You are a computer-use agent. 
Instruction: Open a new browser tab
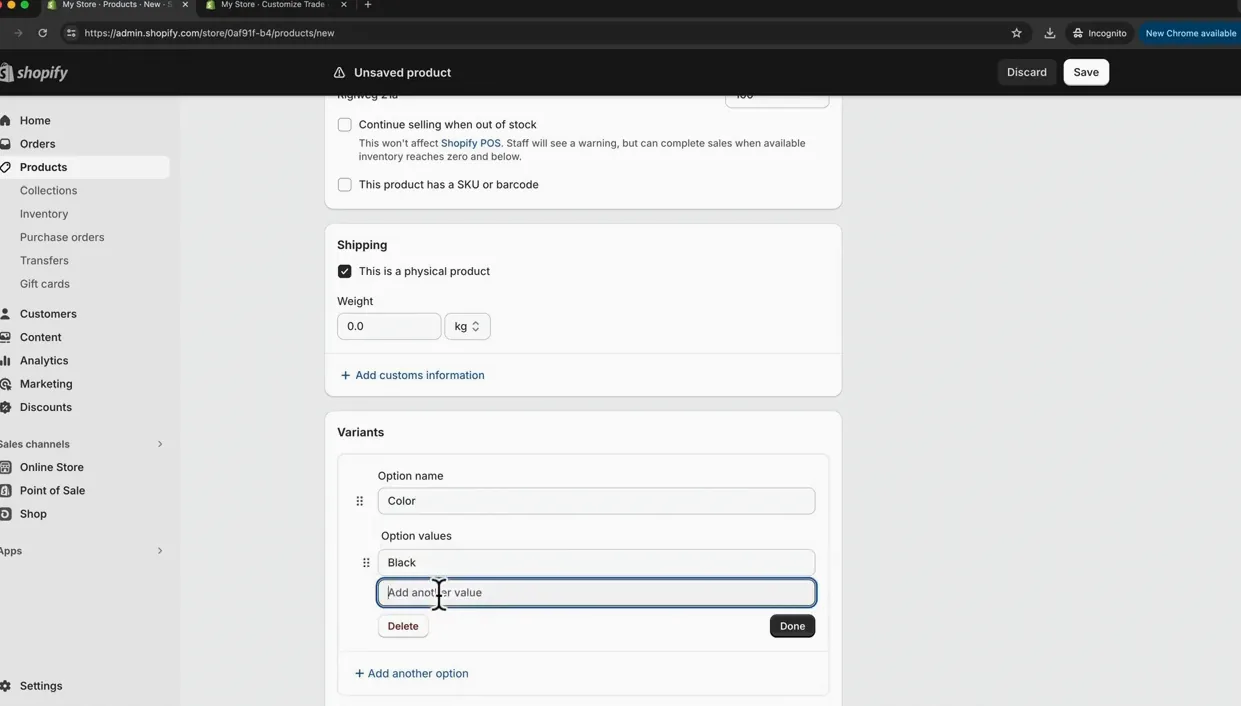pyautogui.click(x=368, y=5)
